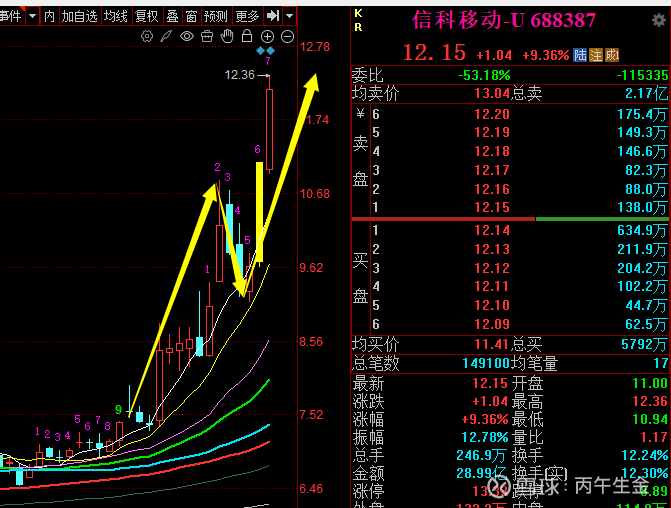Screen dimensions: 671x508
Task: Click sell level 4 price 12.18
Action: (x=492, y=152)
